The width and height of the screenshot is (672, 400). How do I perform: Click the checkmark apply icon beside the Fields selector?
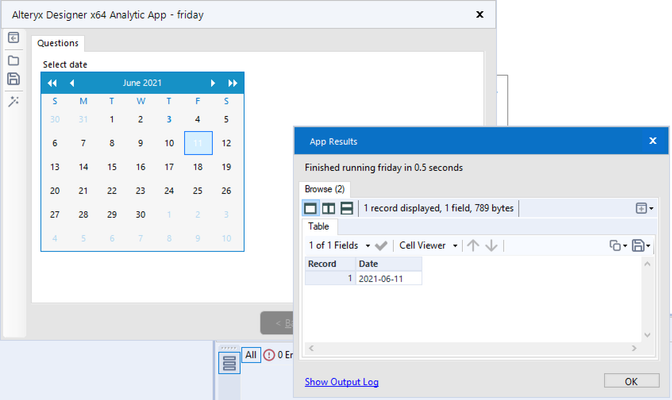[381, 246]
